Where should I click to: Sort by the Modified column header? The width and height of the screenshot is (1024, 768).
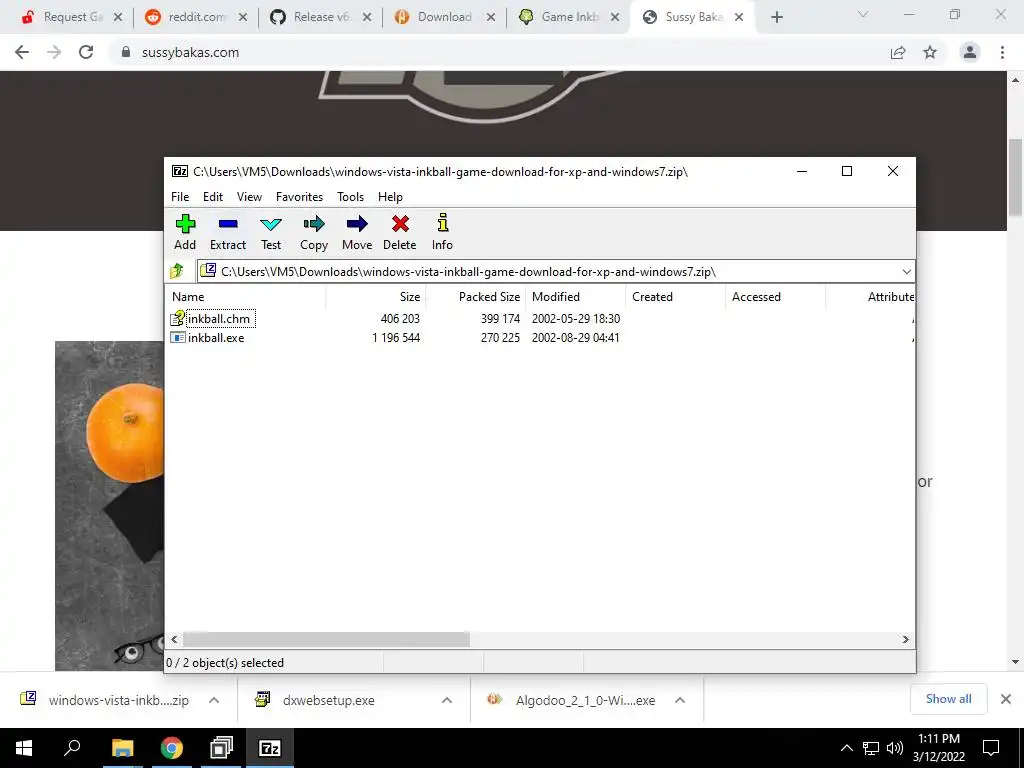[575, 296]
